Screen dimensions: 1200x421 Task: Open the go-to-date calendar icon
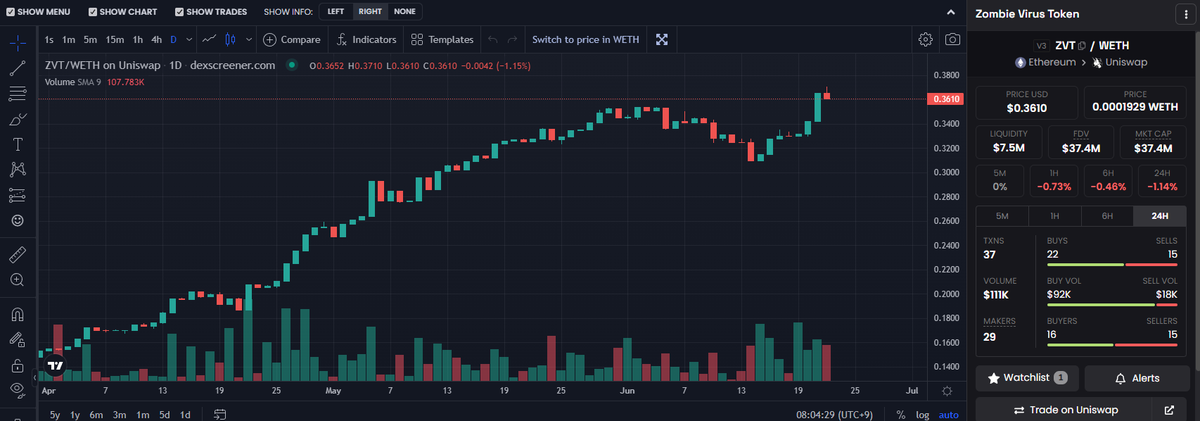220,413
